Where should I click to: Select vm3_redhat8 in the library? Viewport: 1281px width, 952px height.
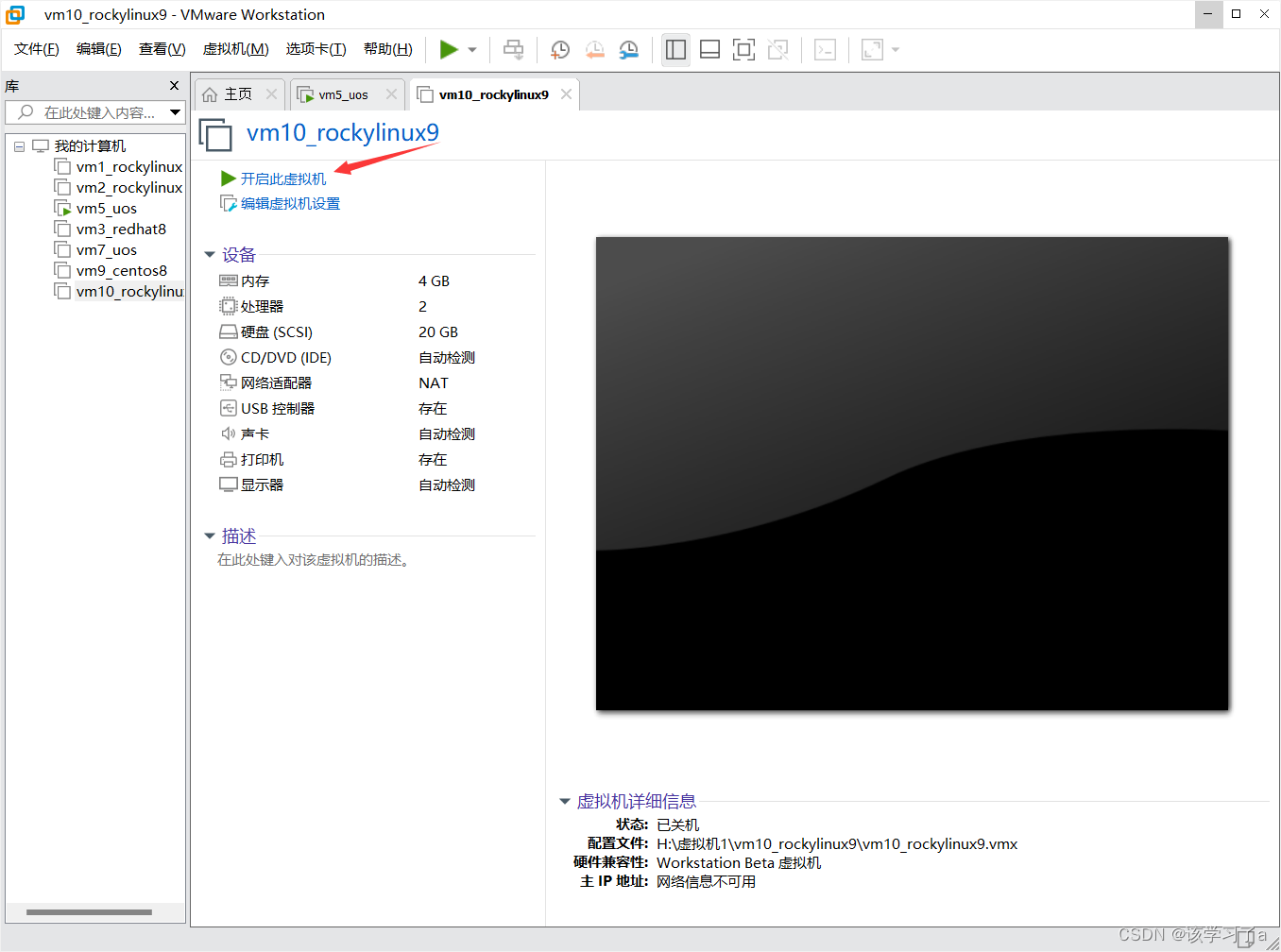point(111,229)
